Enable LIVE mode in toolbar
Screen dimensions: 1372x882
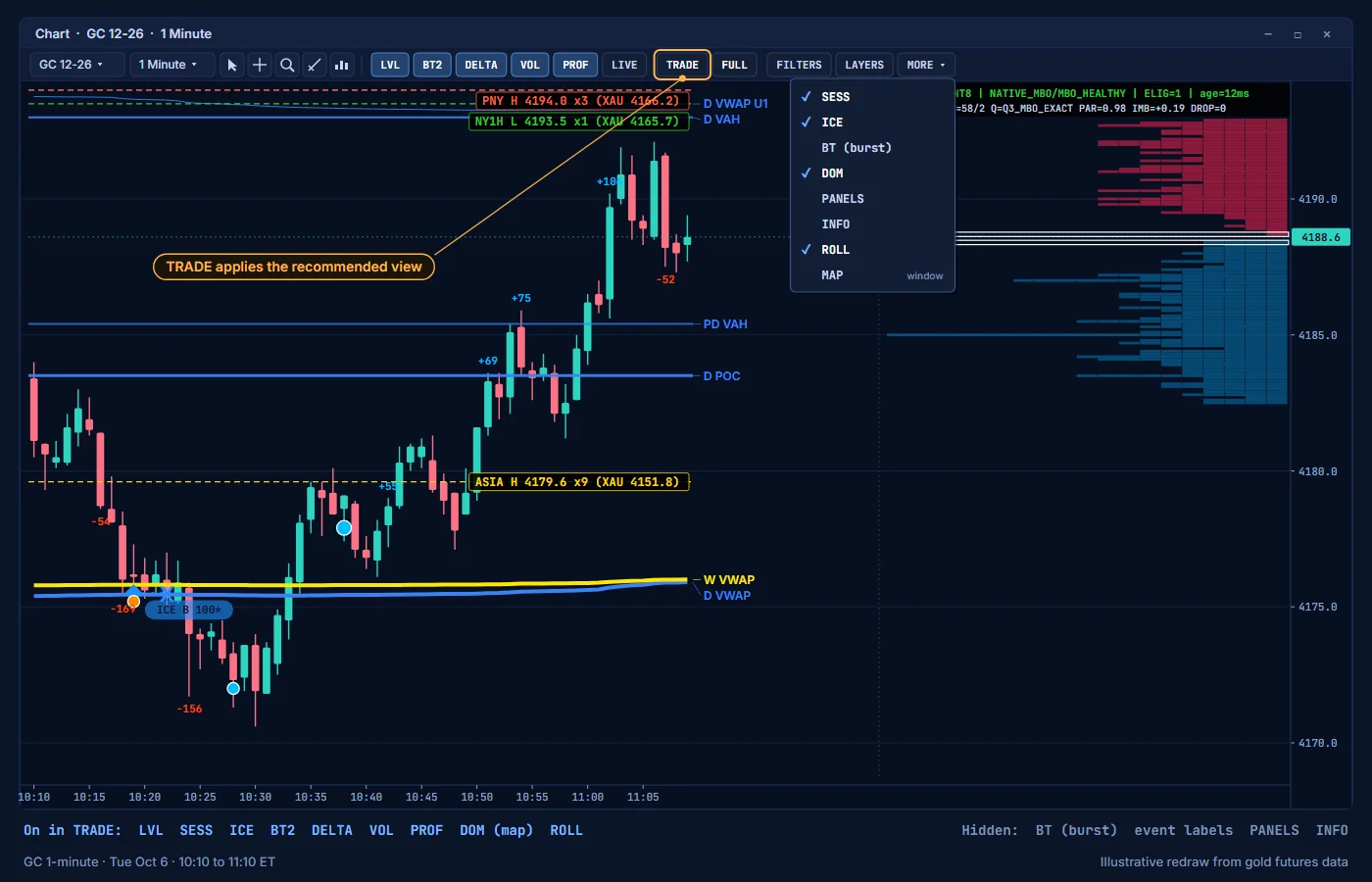(x=624, y=65)
